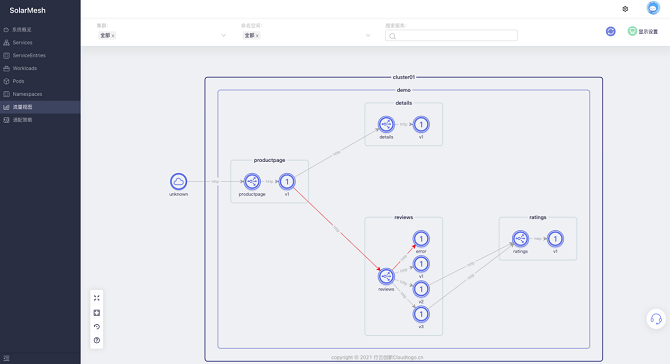Click the reset/undo icon in graph toolbar
The width and height of the screenshot is (670, 364).
pos(97,327)
